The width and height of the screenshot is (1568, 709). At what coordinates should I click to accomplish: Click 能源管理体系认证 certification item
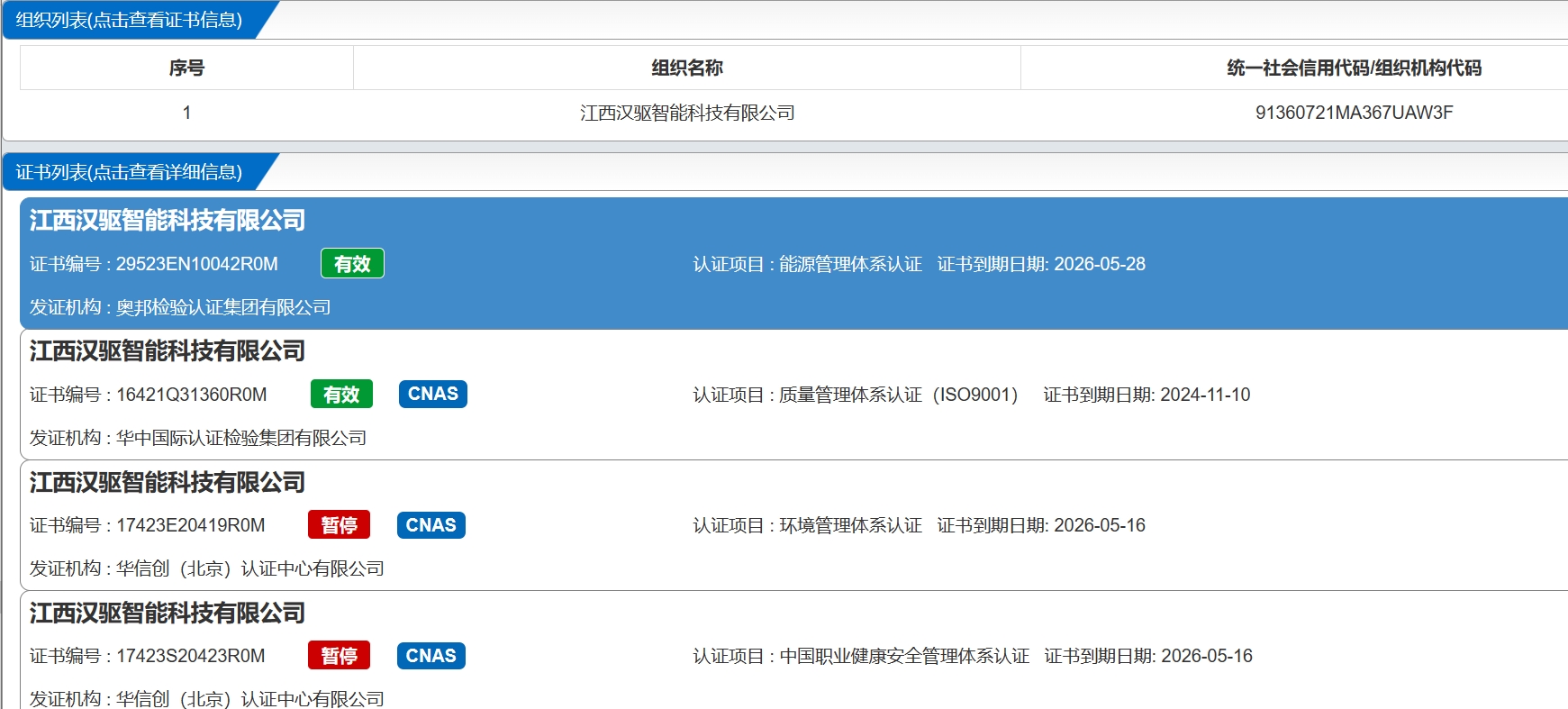coord(850,264)
